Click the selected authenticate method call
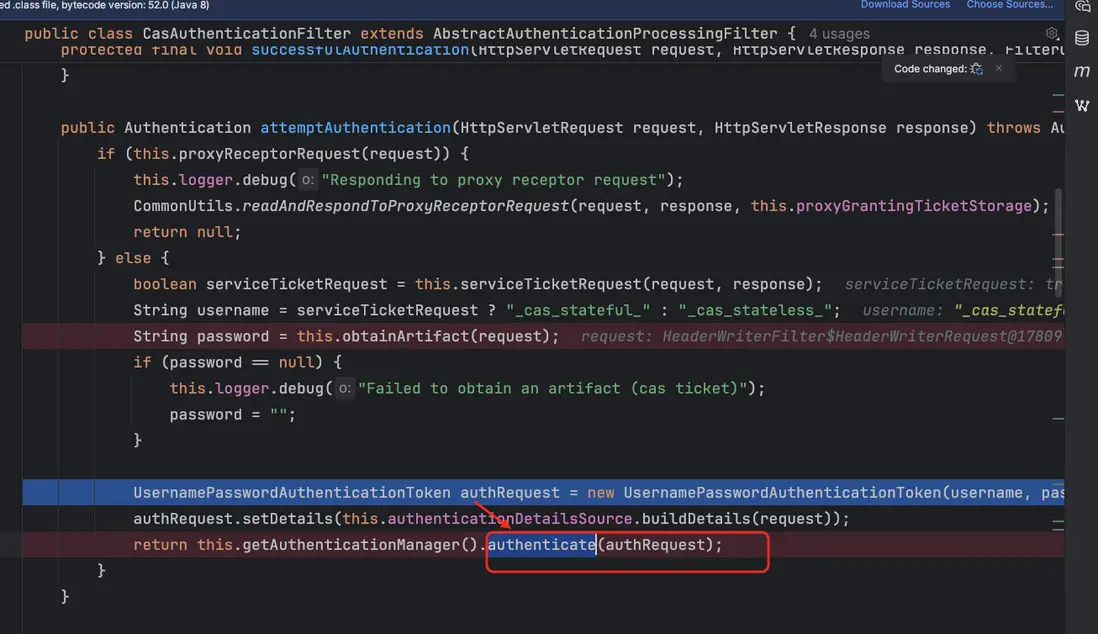The image size is (1098, 634). [x=541, y=544]
